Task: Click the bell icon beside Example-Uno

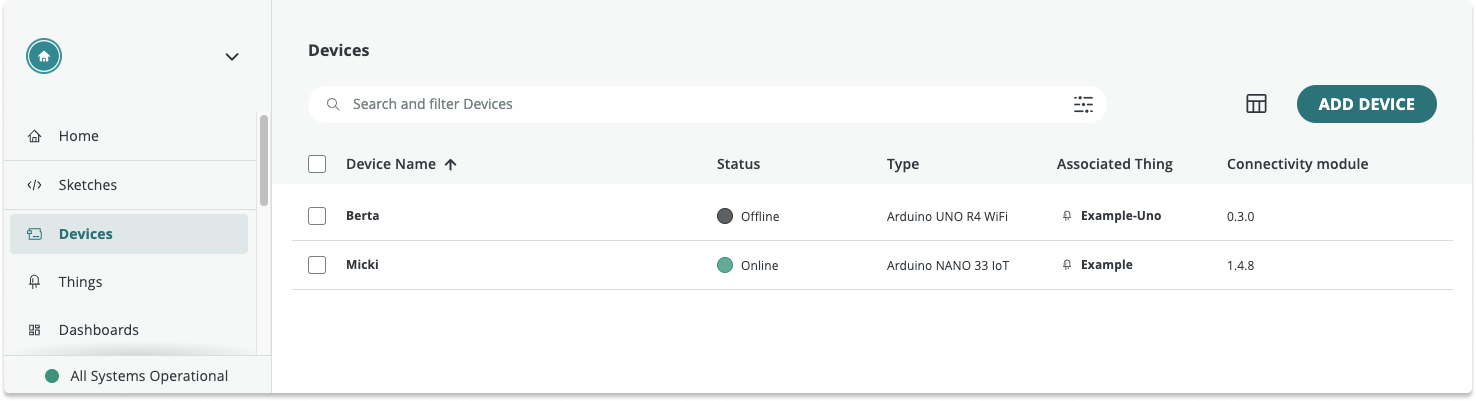Action: point(1067,216)
